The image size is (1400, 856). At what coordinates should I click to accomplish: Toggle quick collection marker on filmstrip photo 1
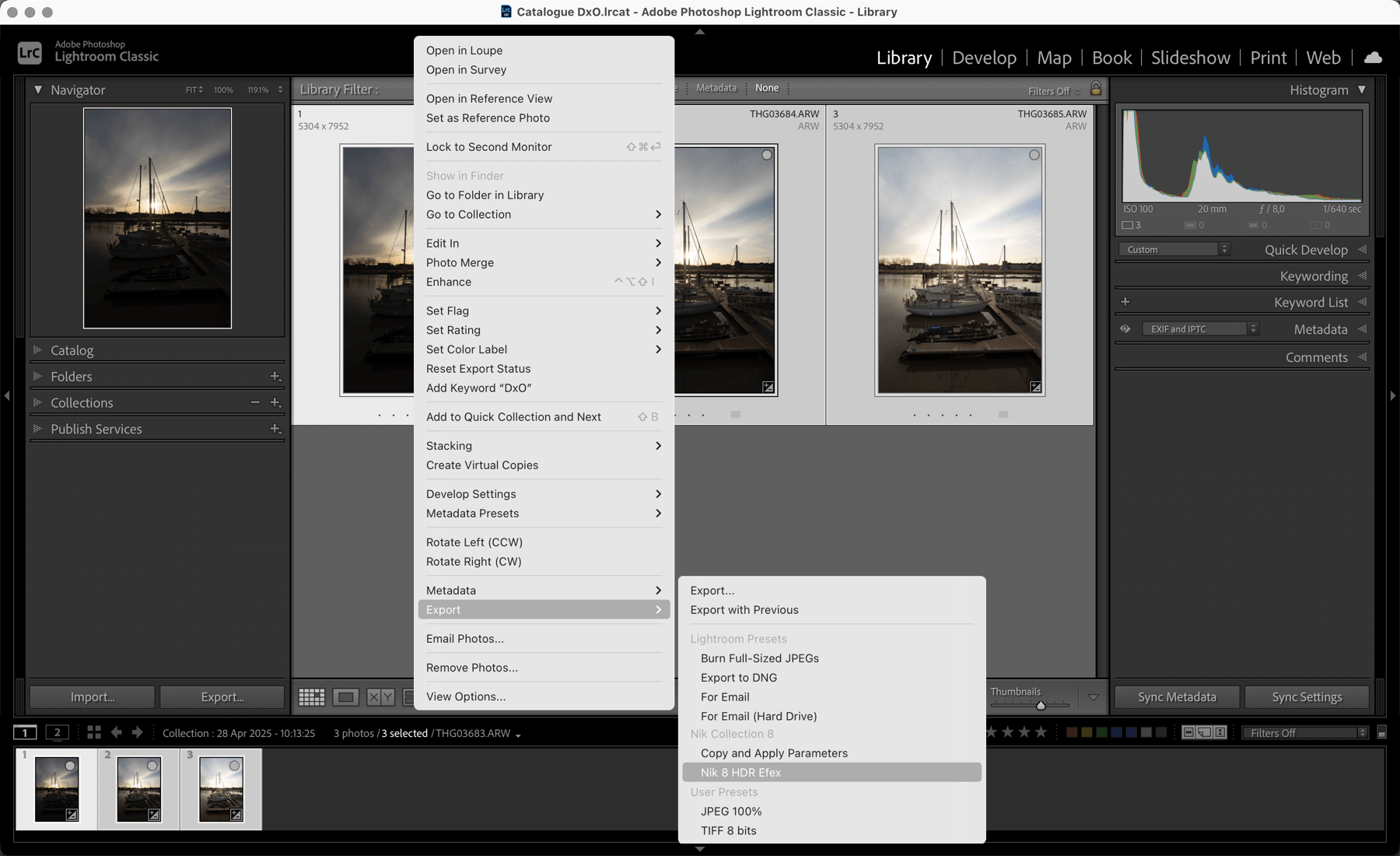(x=70, y=767)
